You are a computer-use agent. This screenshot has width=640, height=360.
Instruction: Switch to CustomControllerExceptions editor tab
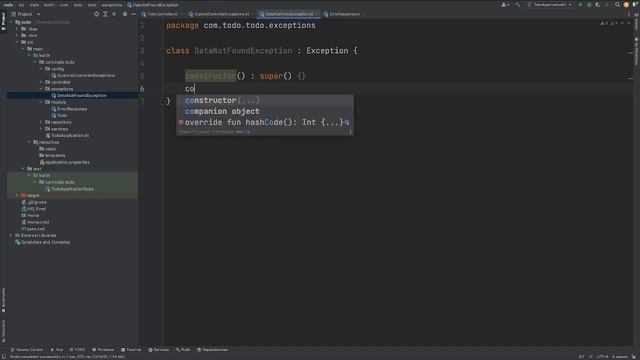(221, 14)
